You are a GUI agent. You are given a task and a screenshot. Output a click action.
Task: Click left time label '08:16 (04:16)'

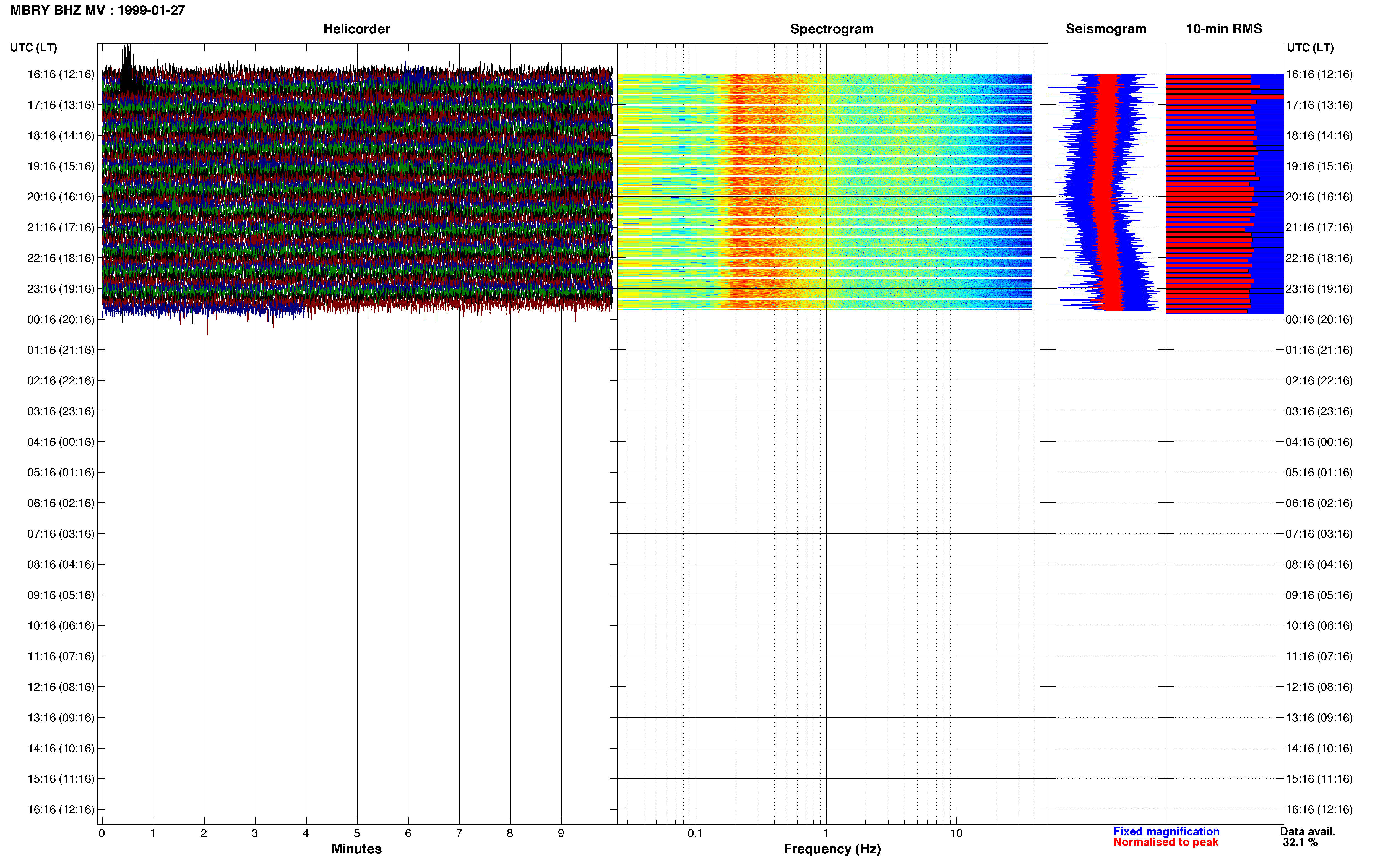[x=61, y=564]
